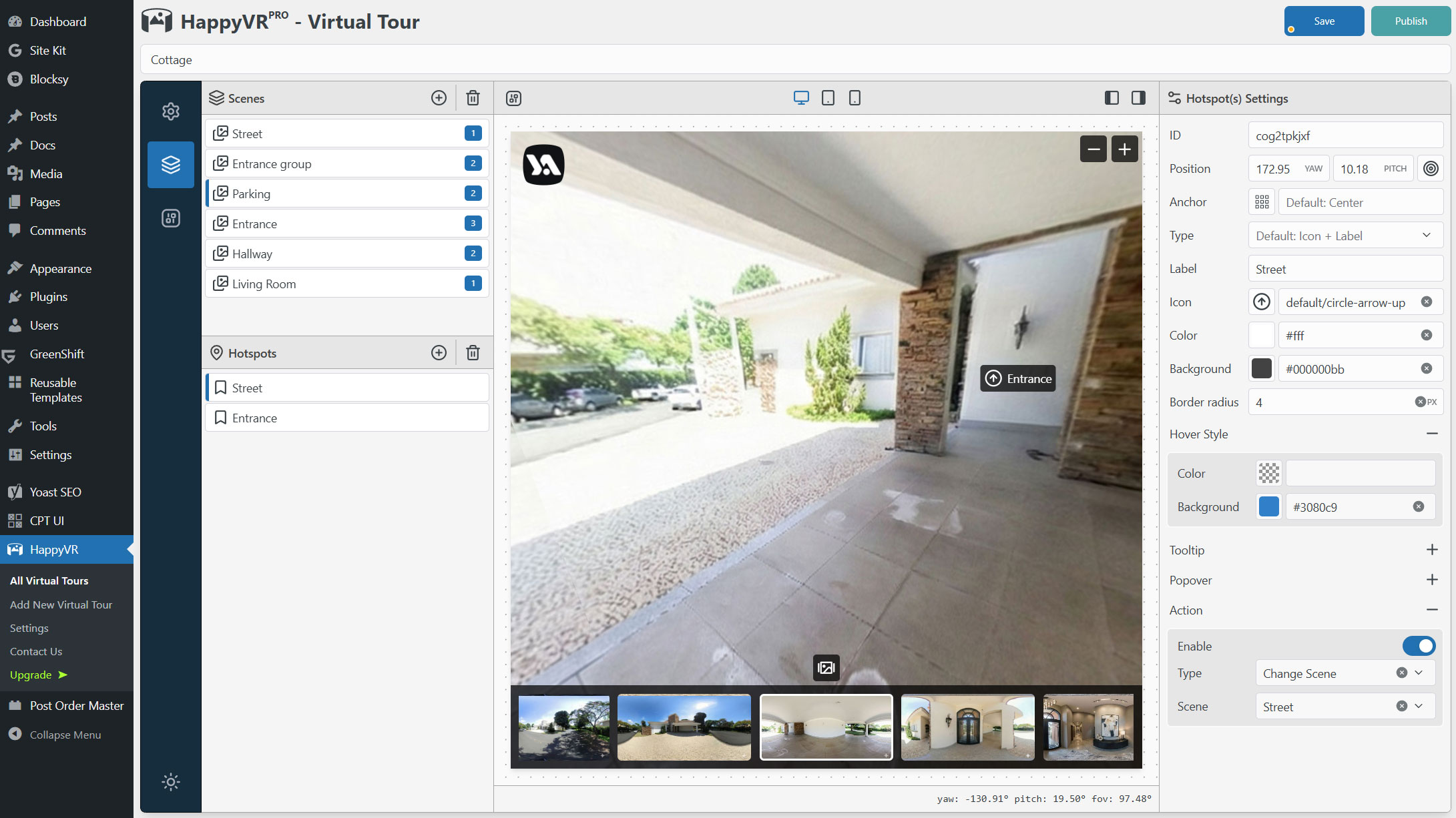Click the Save button
Screen dimensions: 1456x818
coord(1324,21)
